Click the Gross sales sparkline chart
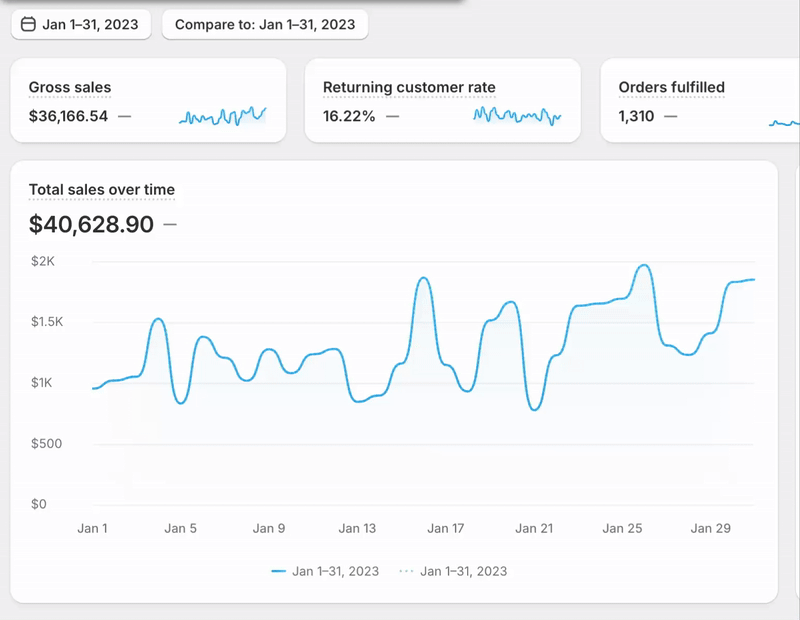Screen dimensions: 800x620 [222, 116]
